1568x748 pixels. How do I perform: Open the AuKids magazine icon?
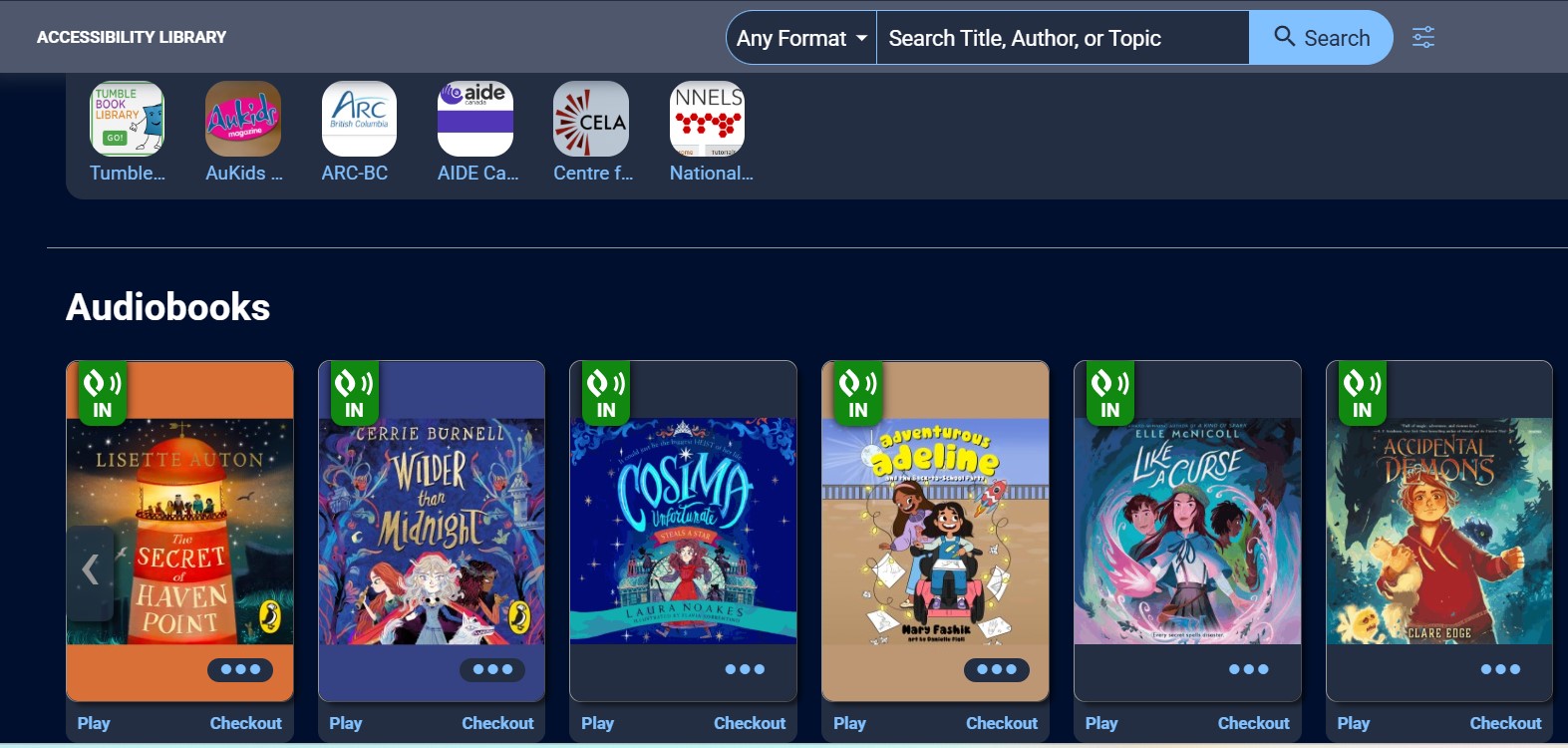tap(243, 119)
